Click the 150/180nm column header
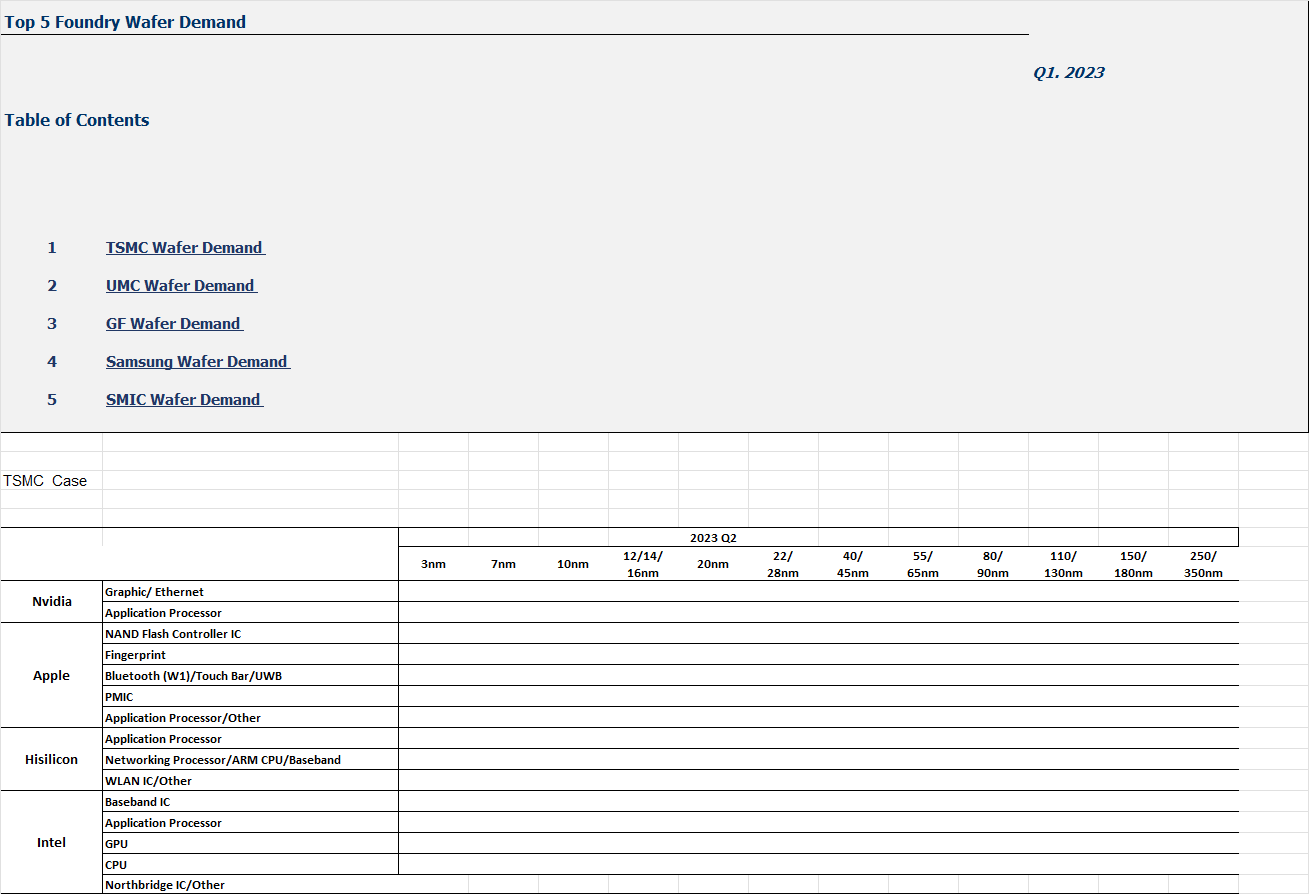 1133,564
